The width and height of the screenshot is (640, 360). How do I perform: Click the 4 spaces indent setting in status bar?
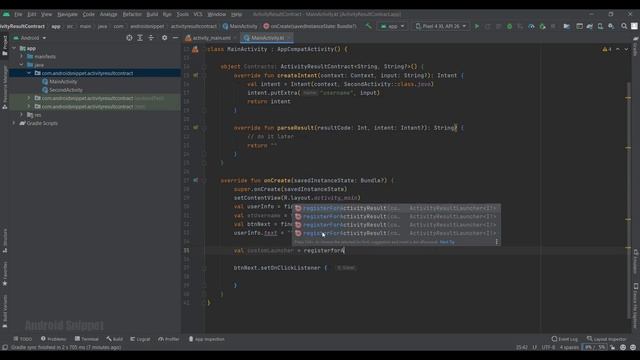[x=569, y=348]
